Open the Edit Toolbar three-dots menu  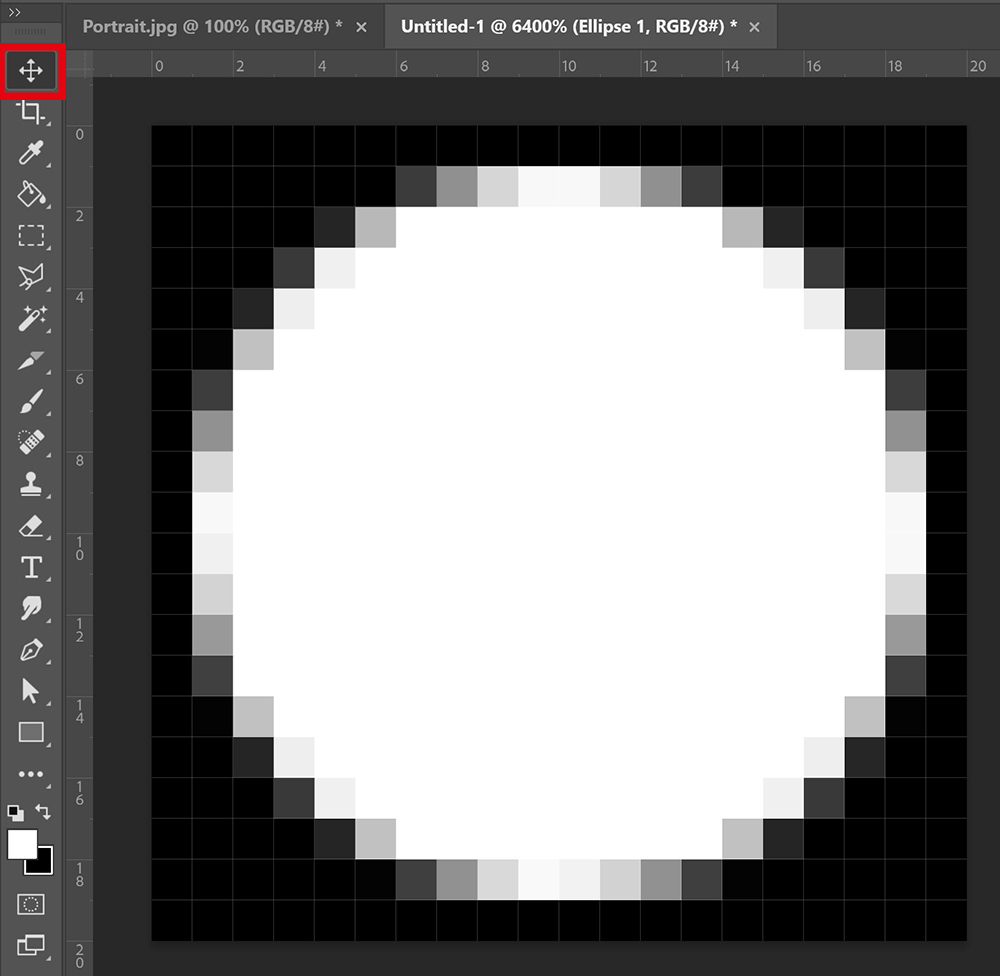[31, 774]
